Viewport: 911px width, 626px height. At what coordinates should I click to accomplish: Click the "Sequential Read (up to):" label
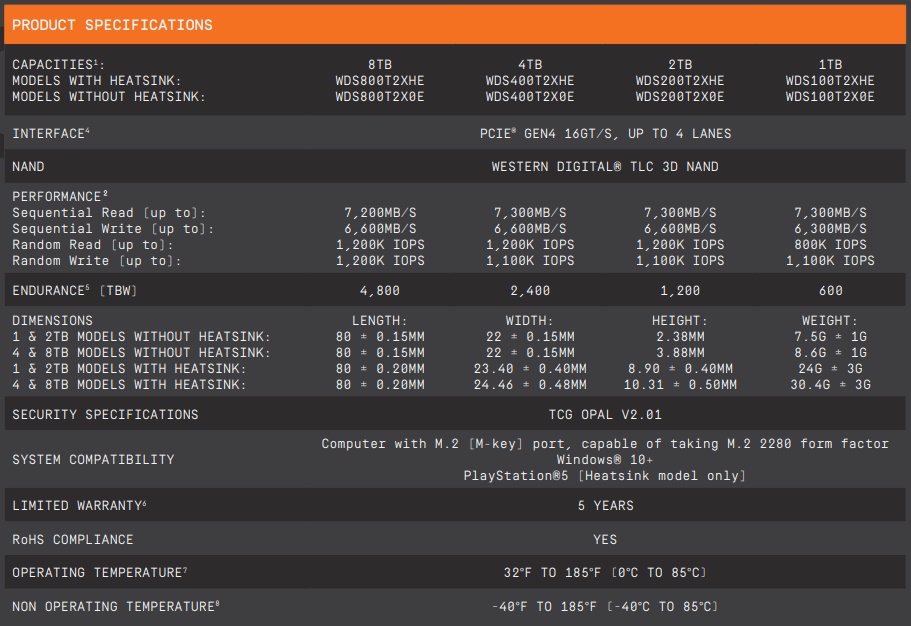pos(109,213)
